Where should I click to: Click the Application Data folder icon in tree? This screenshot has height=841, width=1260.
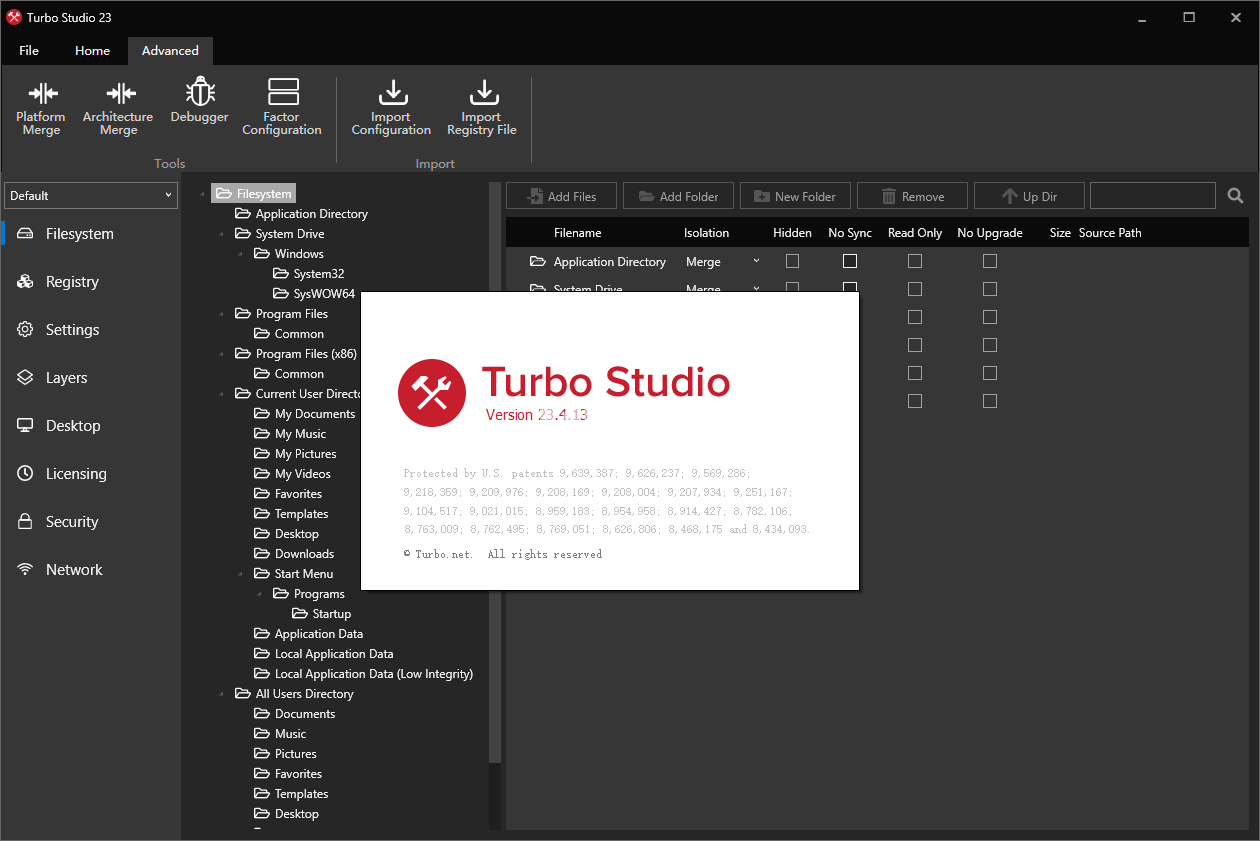coord(262,634)
